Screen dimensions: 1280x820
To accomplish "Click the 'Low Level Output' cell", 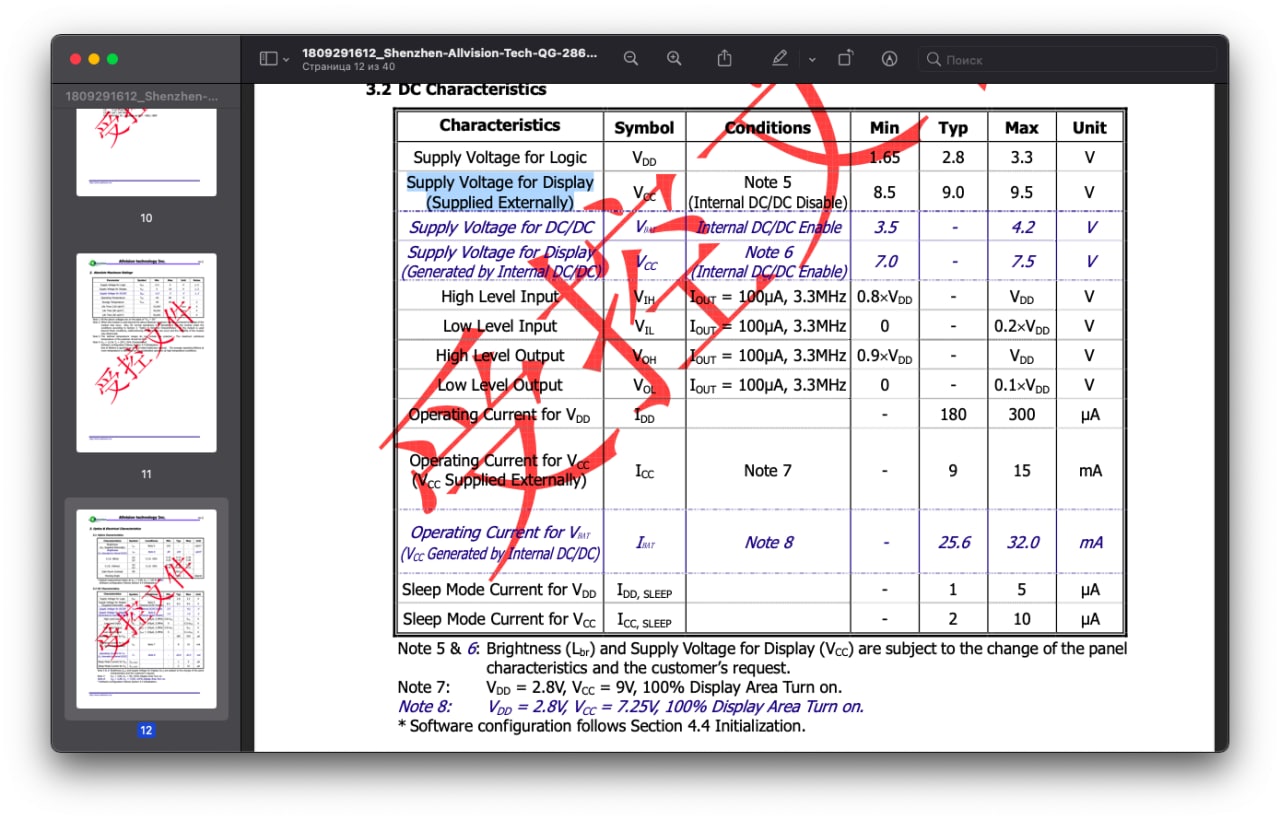I will pos(500,385).
